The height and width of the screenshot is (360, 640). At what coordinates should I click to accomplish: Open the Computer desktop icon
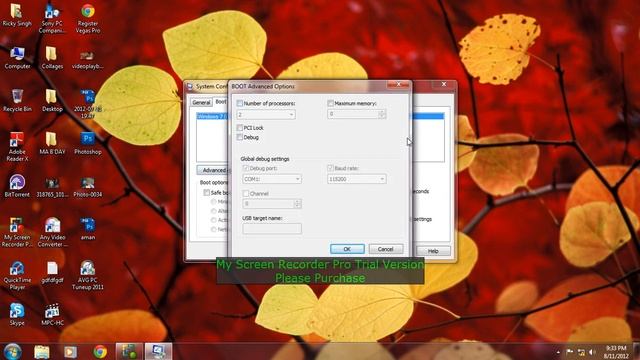click(x=17, y=58)
